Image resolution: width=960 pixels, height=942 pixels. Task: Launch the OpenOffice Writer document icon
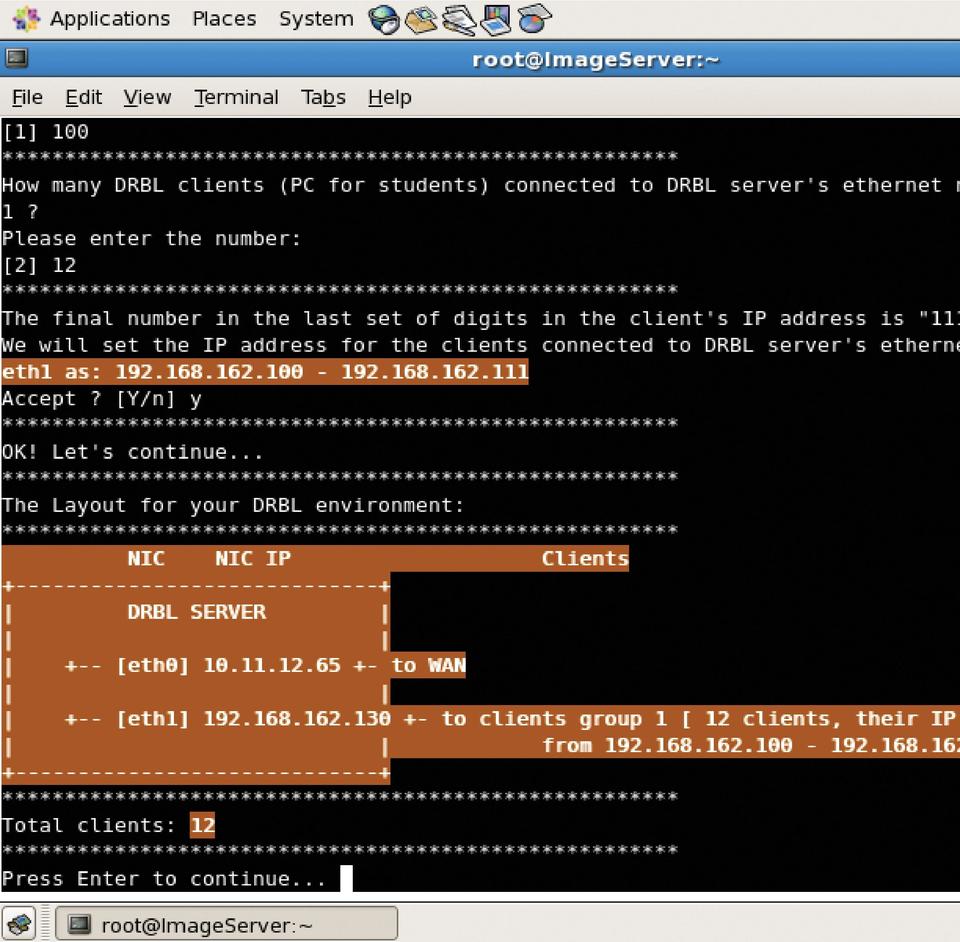coord(459,19)
